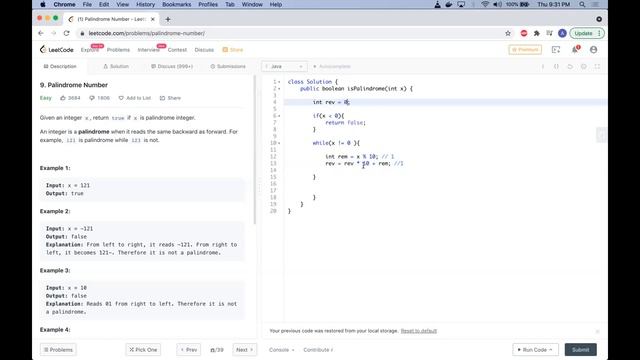The height and width of the screenshot is (360, 640).
Task: Bookmark the page with the star icon
Action: click(508, 33)
